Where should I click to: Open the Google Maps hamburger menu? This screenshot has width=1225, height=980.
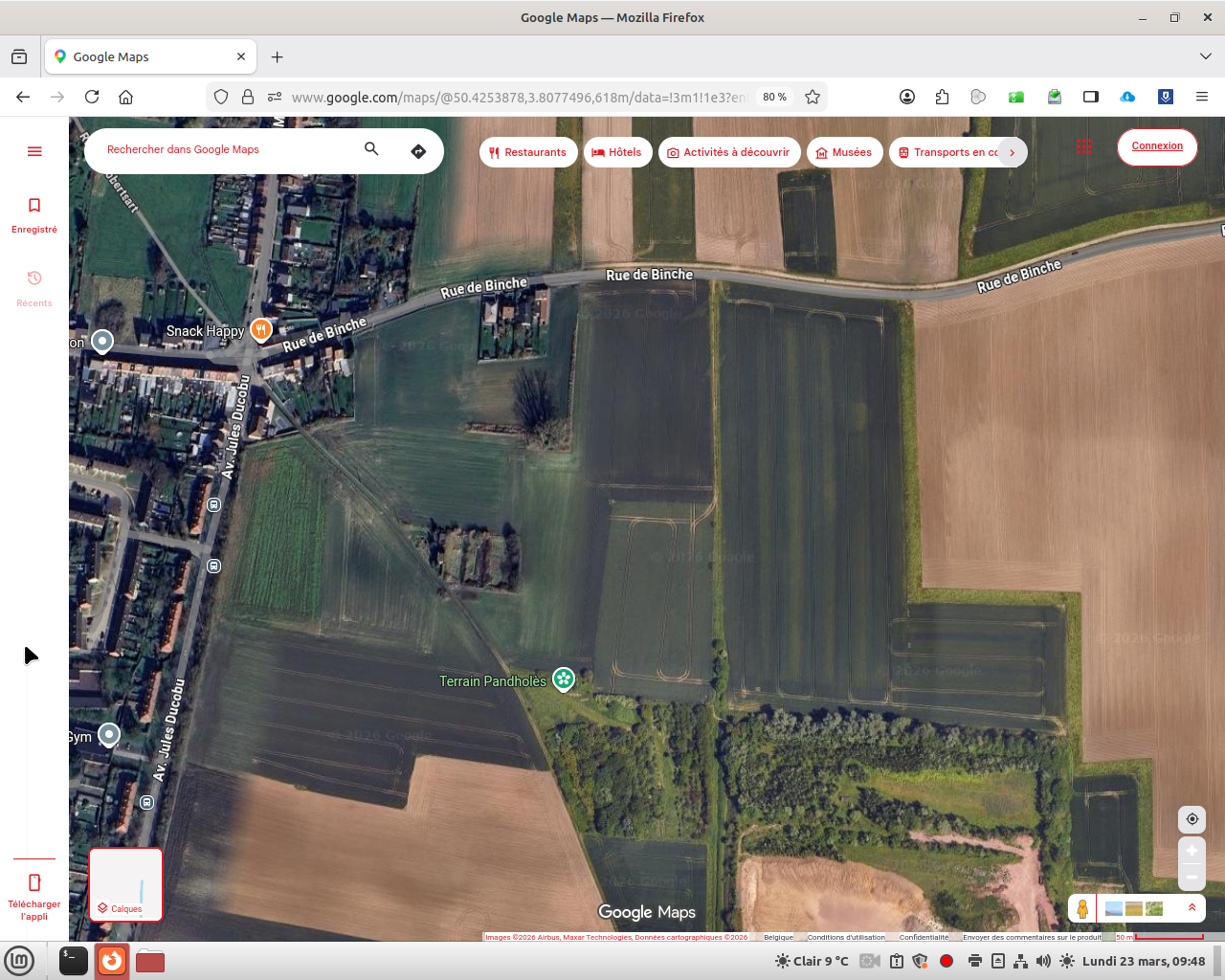(x=34, y=151)
